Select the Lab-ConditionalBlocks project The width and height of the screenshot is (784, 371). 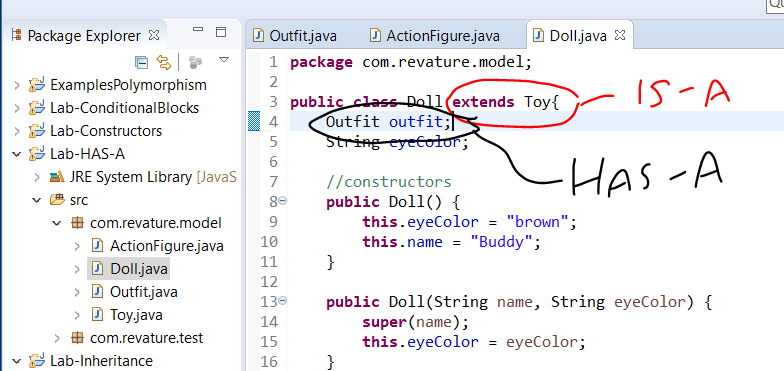pos(124,108)
